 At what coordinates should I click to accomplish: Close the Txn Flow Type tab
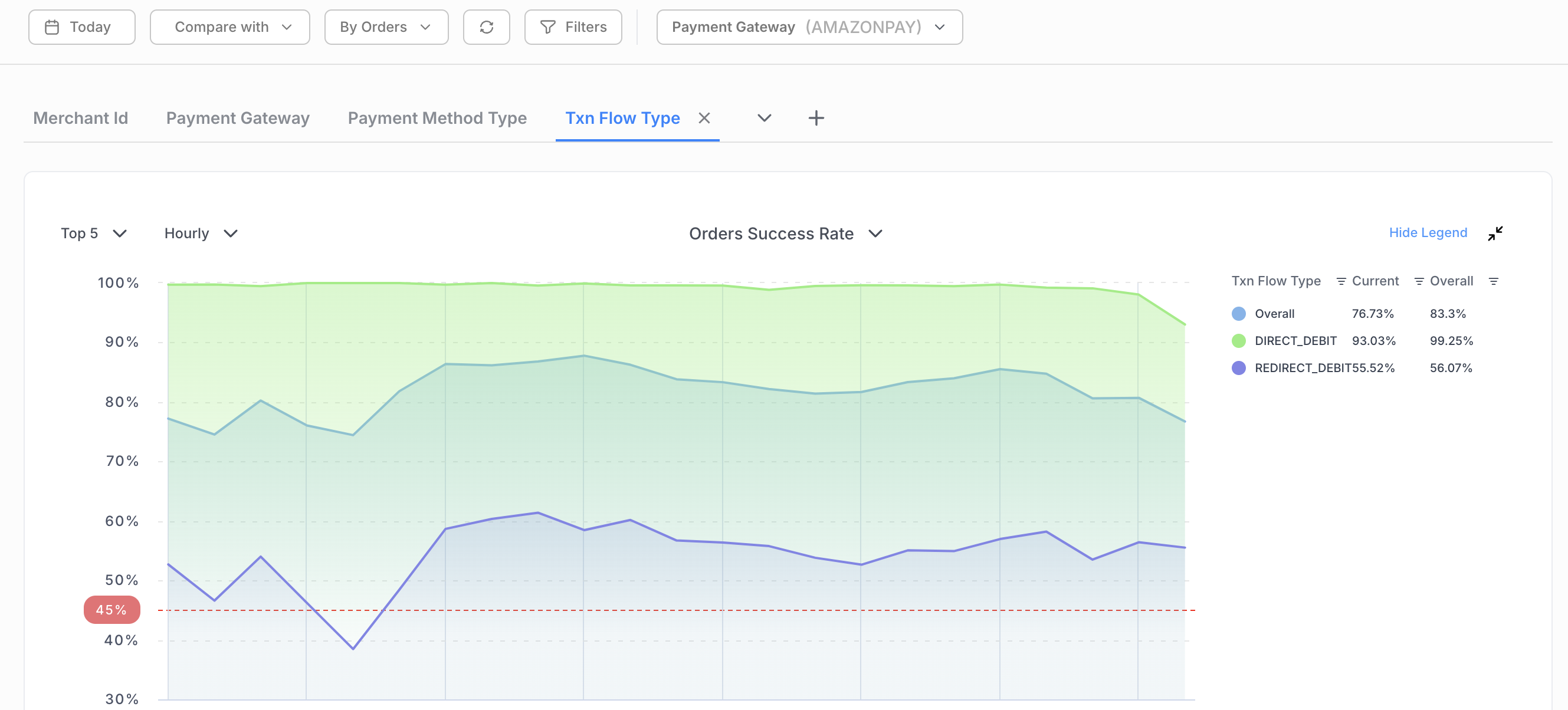704,118
